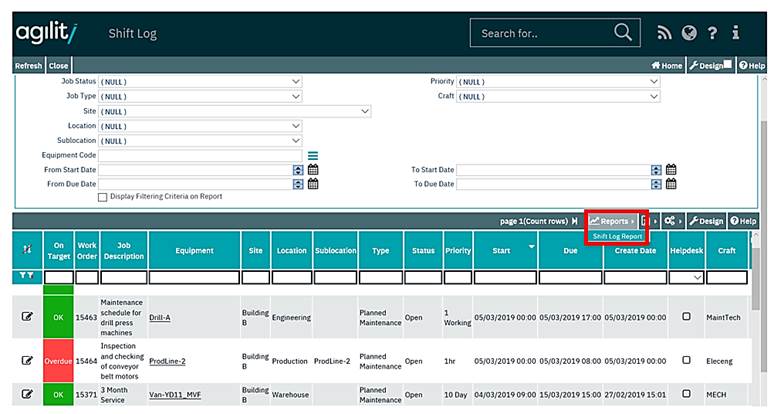Viewport: 774px width, 414px height.
Task: Tick Helpdesk checkbox for work order 15463
Action: pos(686,317)
